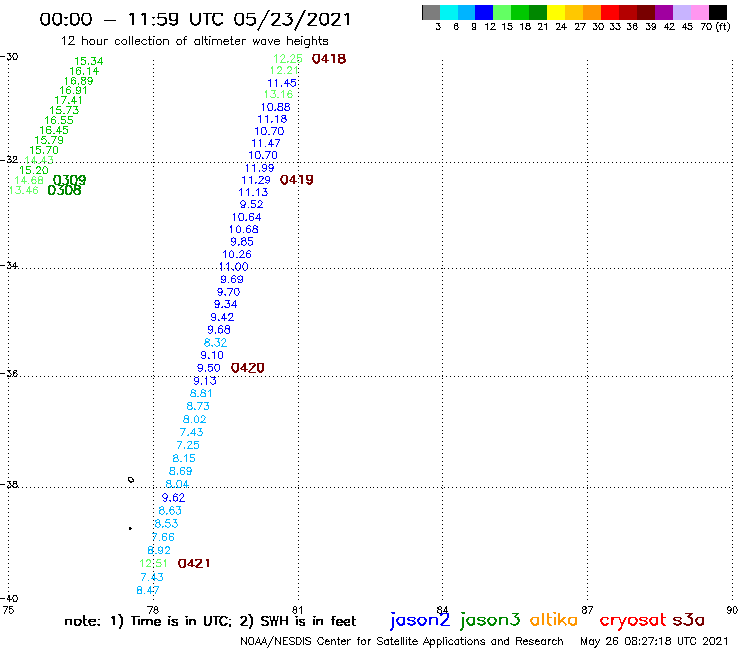The image size is (740, 650).
Task: Click the wave height value 9.62
Action: [x=173, y=498]
